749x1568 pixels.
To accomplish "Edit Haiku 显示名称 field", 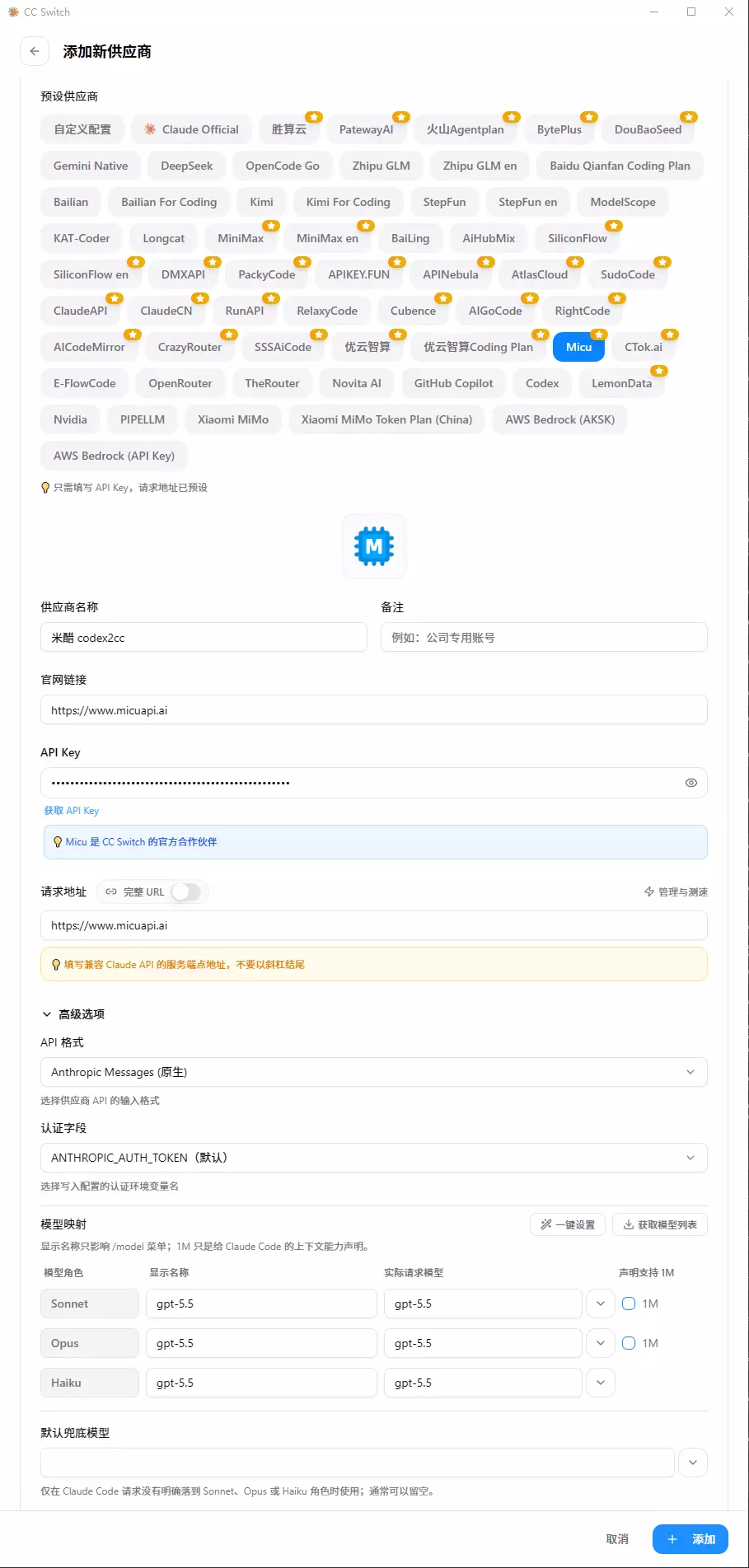I will click(x=261, y=1383).
